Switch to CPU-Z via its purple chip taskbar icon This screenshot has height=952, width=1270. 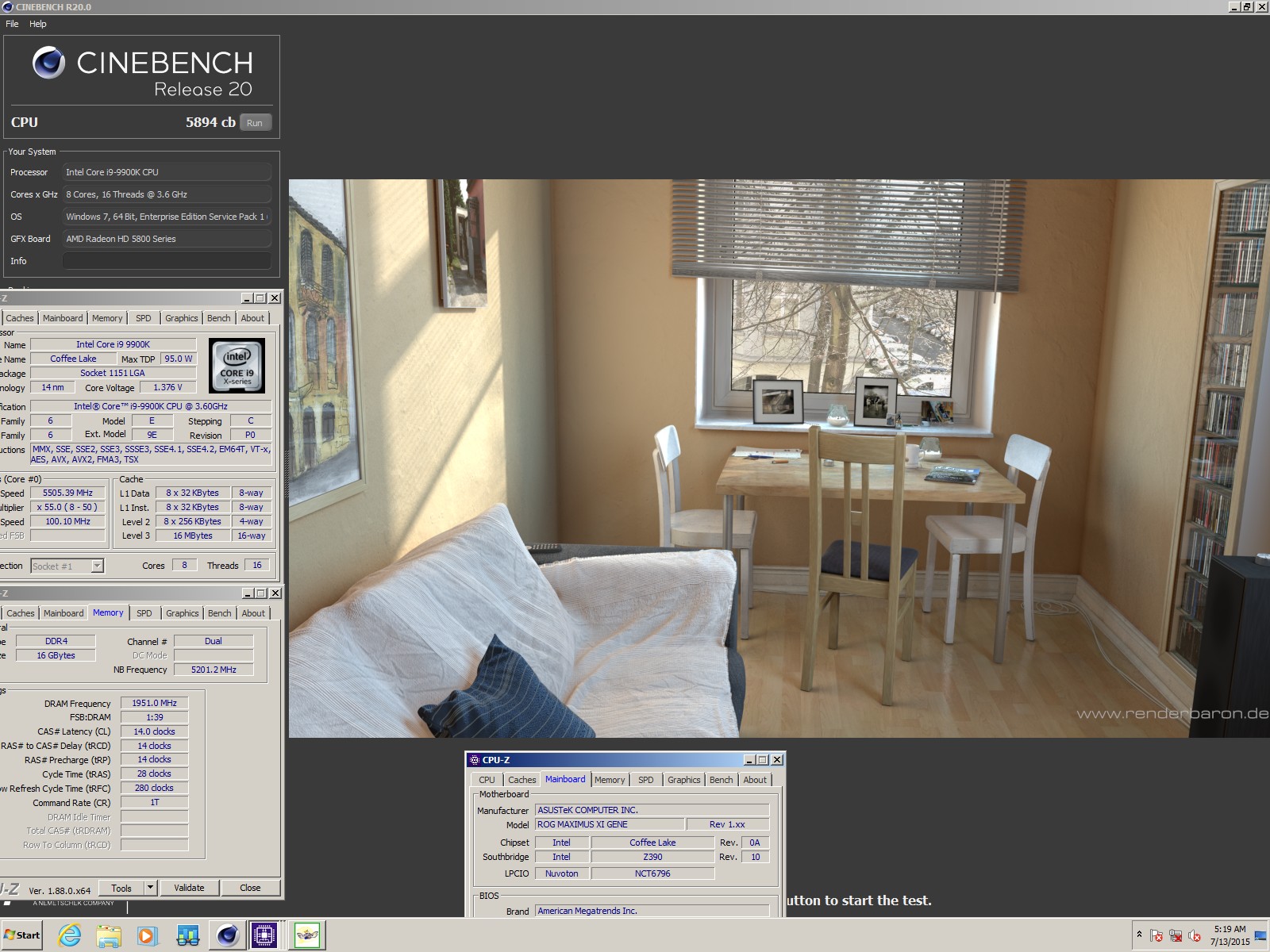coord(264,935)
